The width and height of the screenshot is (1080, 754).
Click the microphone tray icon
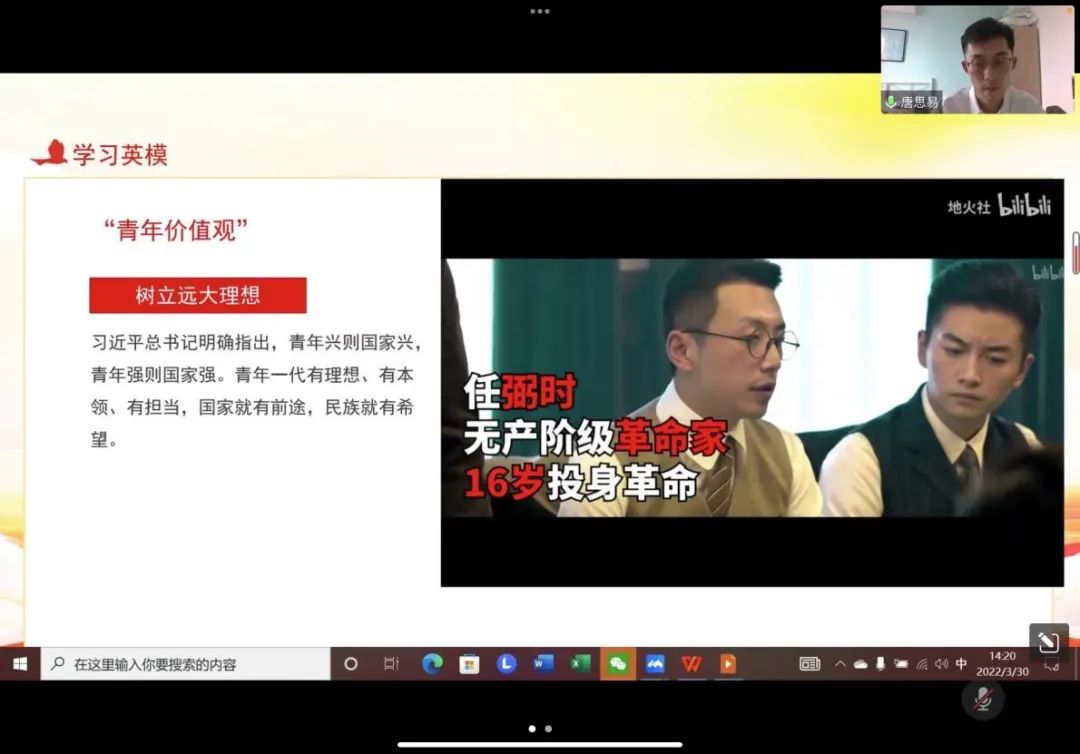(880, 664)
